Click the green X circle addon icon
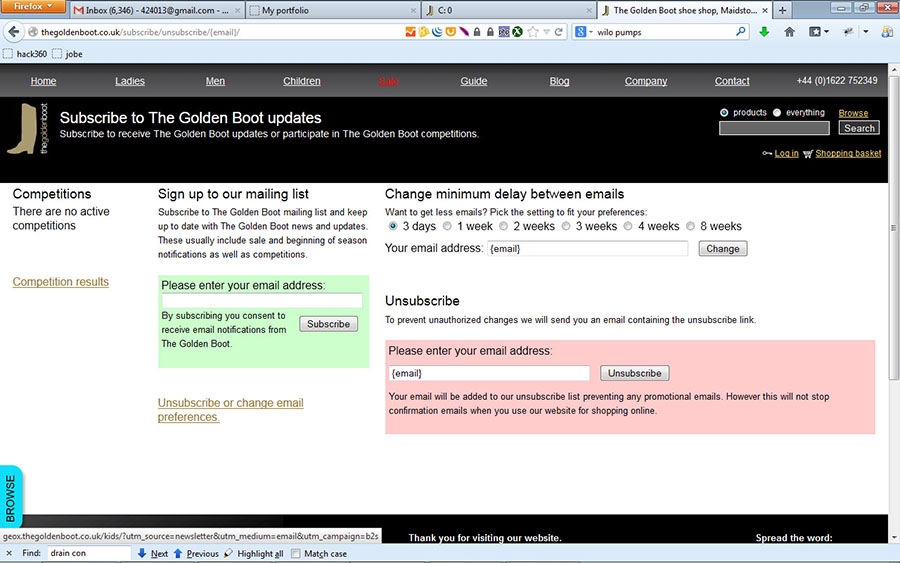Viewport: 900px width, 563px height. point(517,32)
